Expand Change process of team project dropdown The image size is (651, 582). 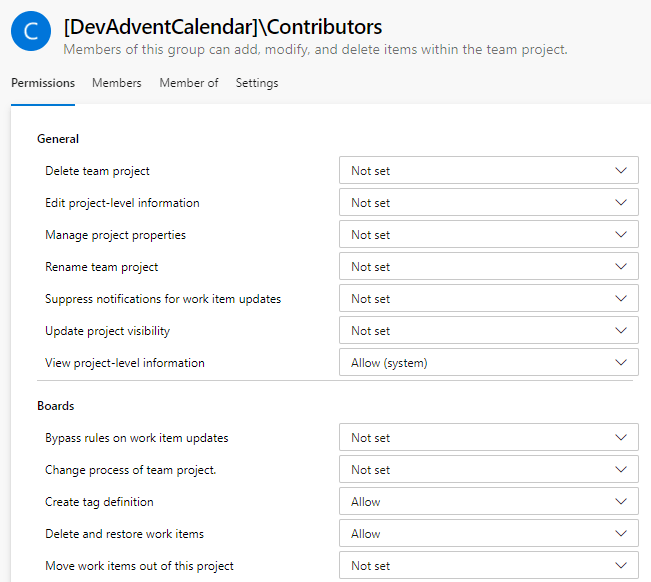coord(488,470)
